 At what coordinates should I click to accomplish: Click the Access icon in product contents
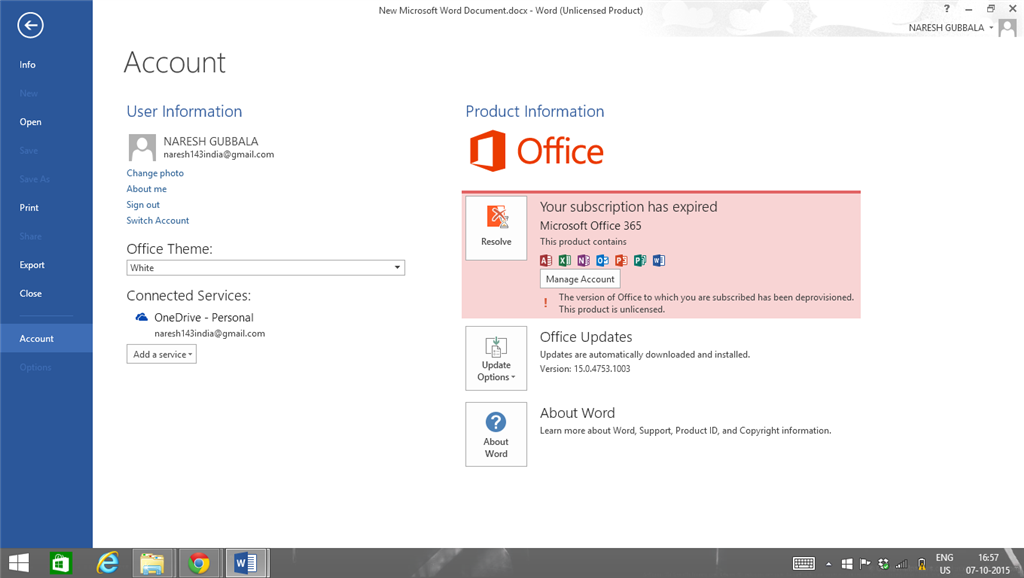click(546, 260)
